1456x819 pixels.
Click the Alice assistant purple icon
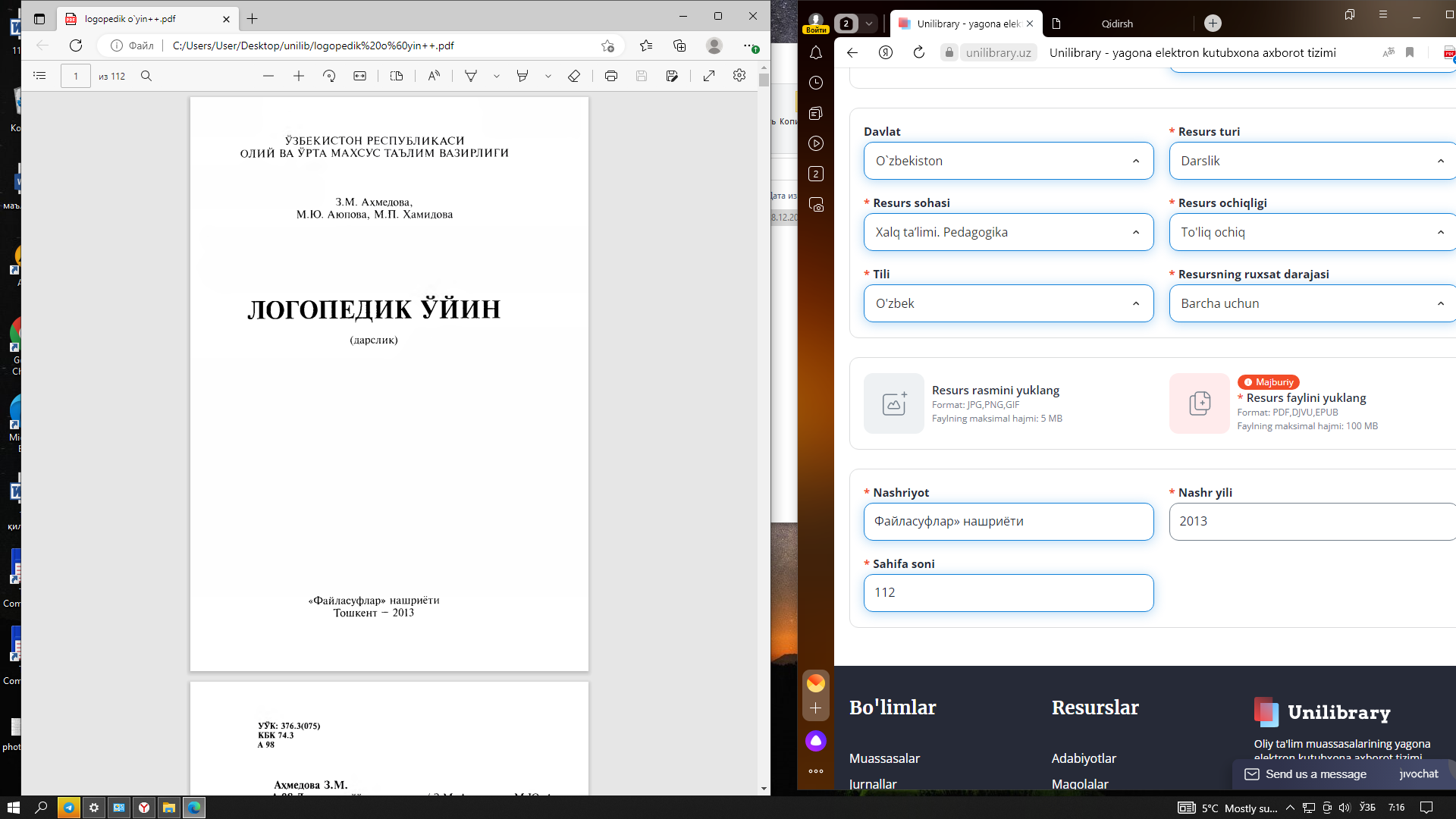pyautogui.click(x=816, y=741)
